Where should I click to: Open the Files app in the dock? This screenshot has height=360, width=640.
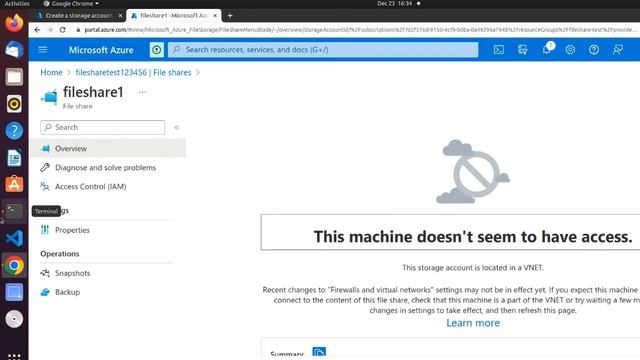(14, 77)
